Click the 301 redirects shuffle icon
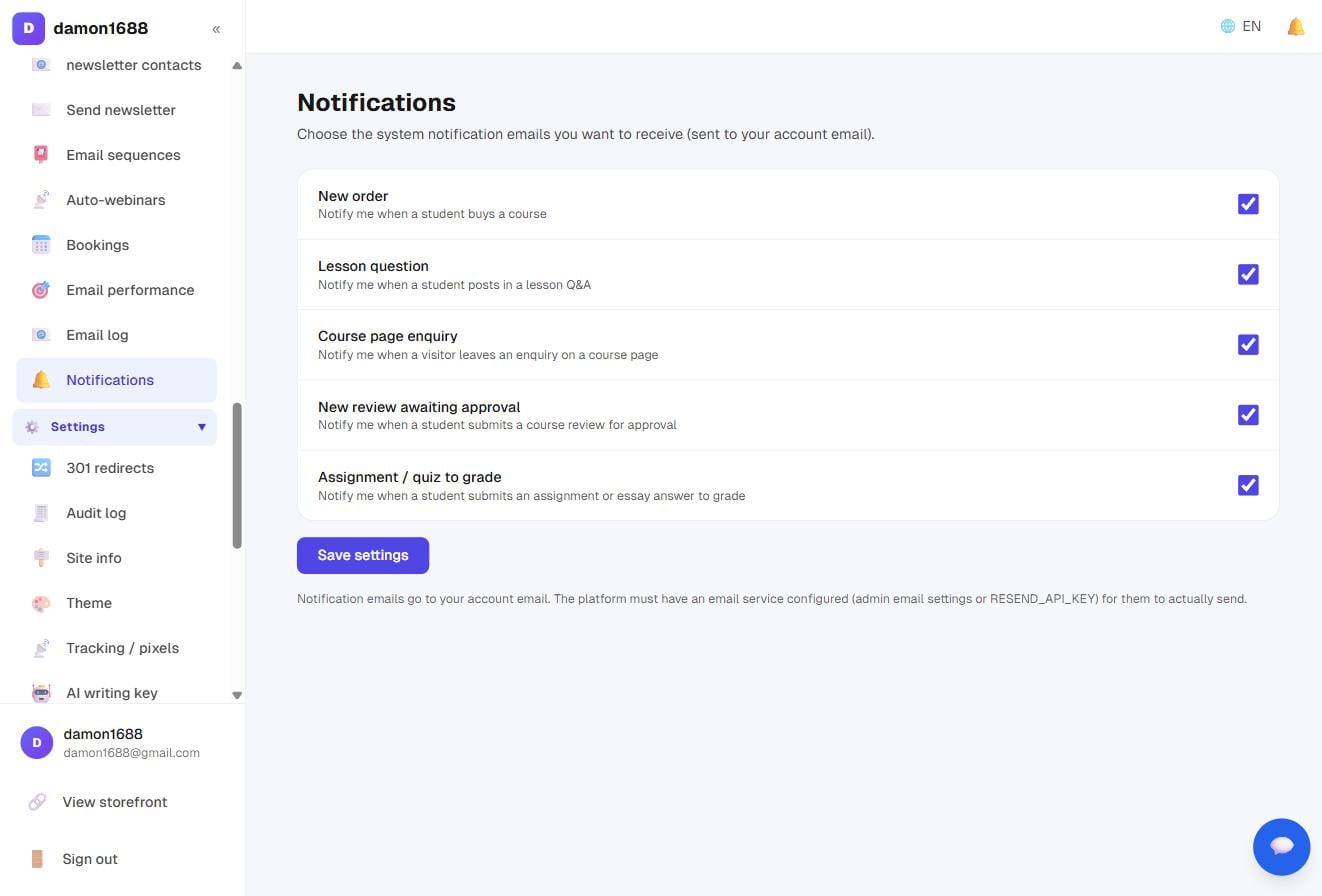 [x=41, y=468]
